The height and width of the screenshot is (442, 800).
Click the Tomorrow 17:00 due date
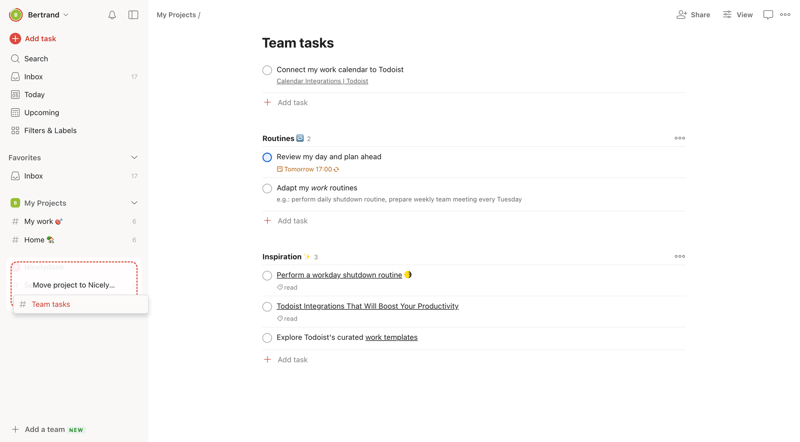click(308, 169)
